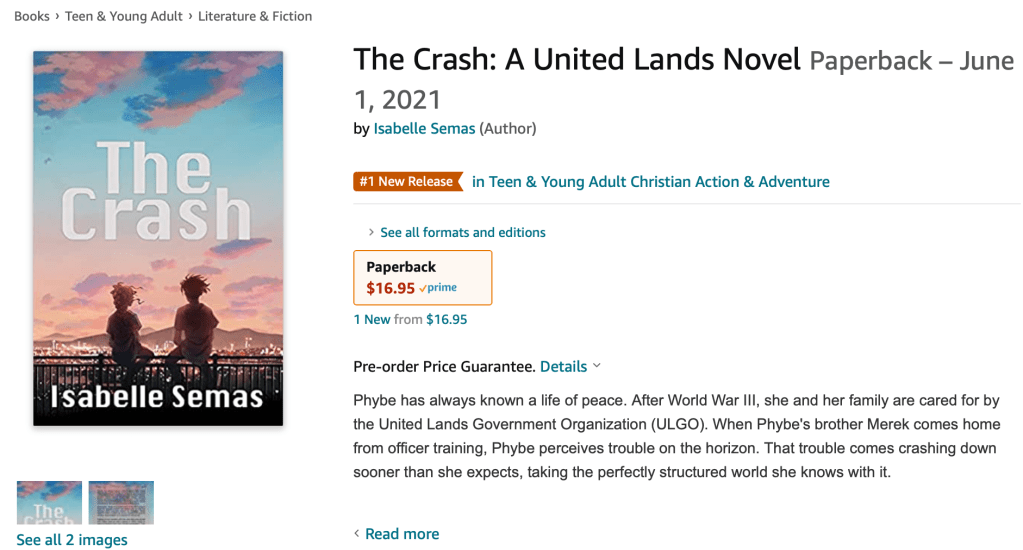This screenshot has height=550, width=1023.
Task: Open Pre-order Price Guarantee Details
Action: pos(564,366)
